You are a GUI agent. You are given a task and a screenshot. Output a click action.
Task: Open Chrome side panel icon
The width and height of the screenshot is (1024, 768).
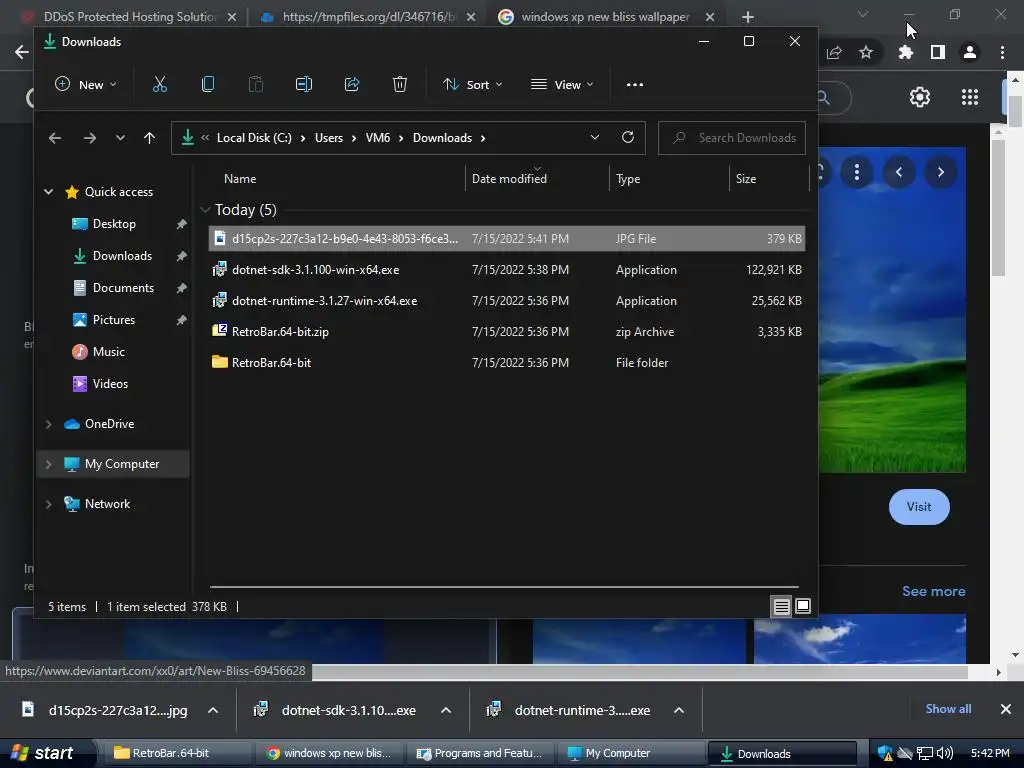pos(938,52)
